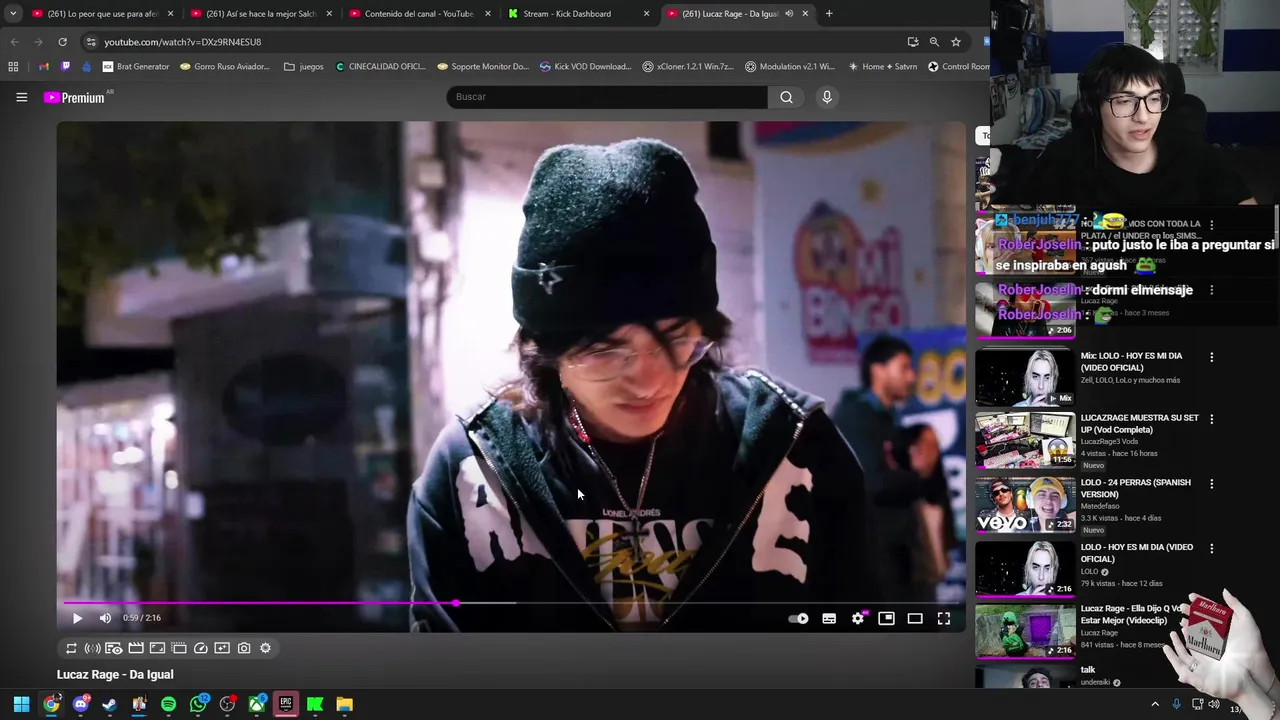Switch to 'Lo peor que use para afe' tab

tap(101, 13)
